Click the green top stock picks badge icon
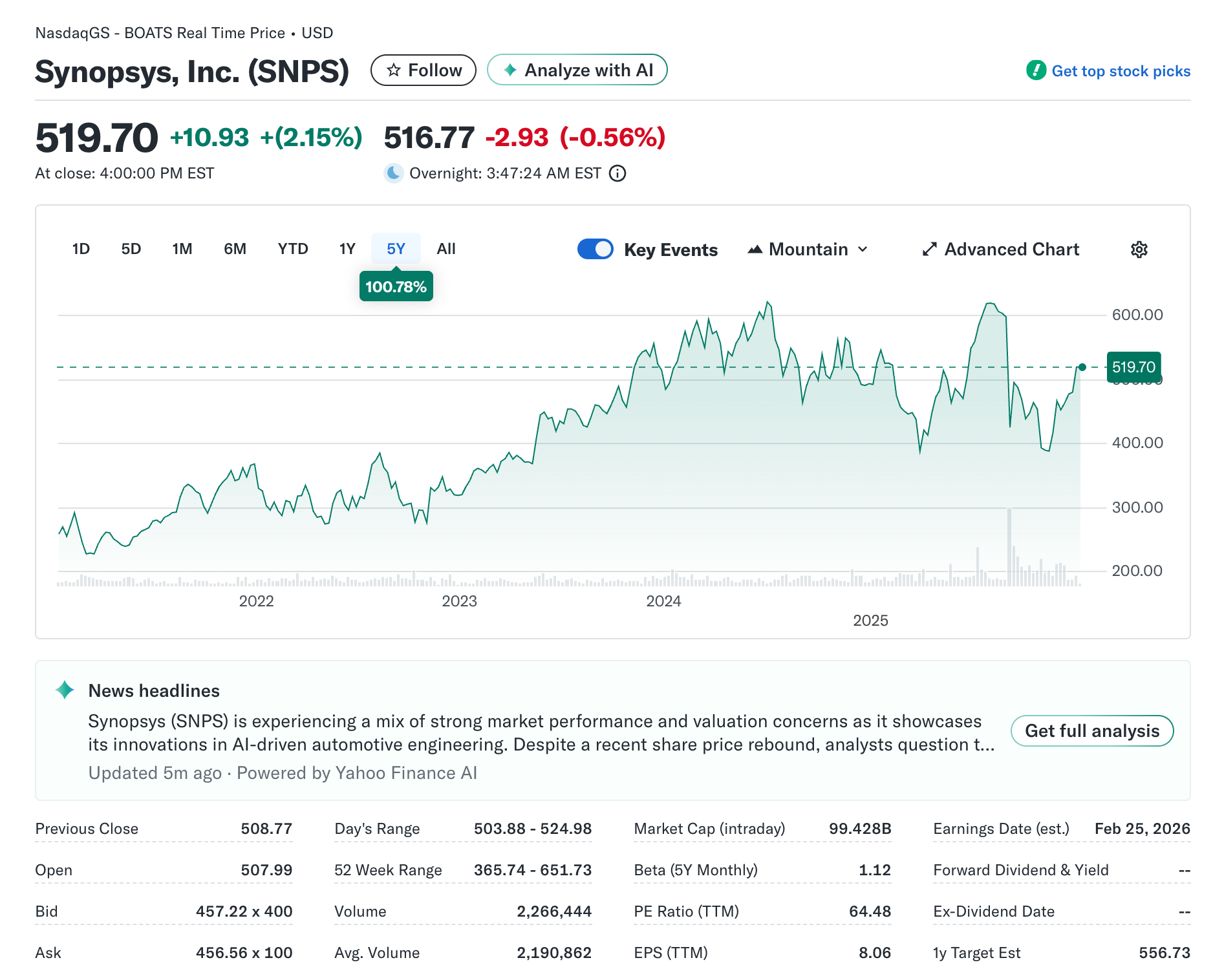Image resolution: width=1213 pixels, height=980 pixels. click(x=1036, y=70)
